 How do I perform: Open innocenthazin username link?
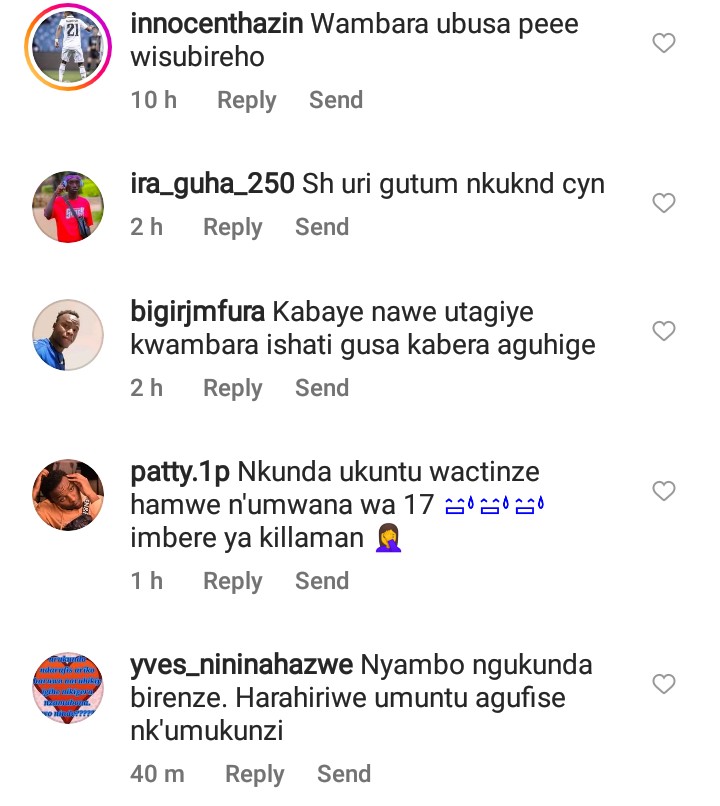click(216, 24)
